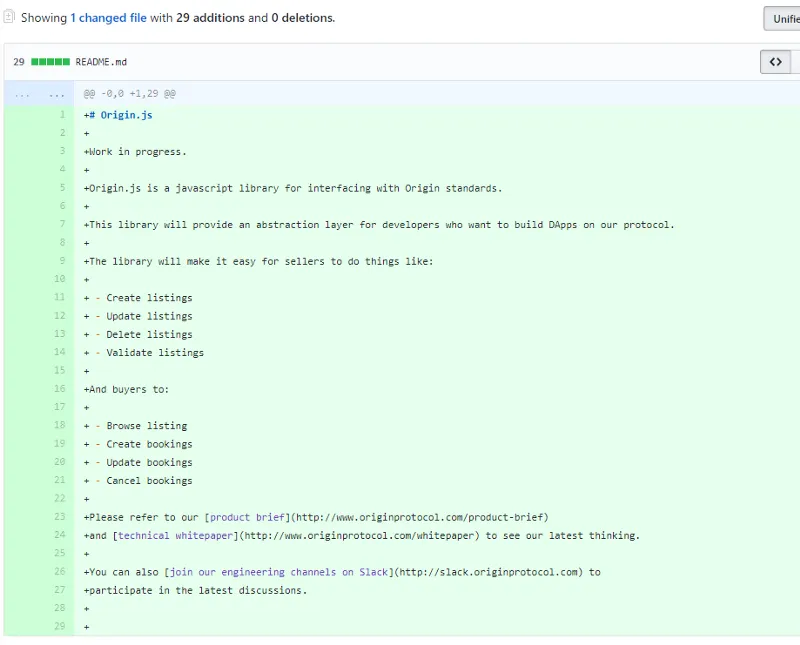Click the line about javascript library for interfacing
Image resolution: width=800 pixels, height=645 pixels.
coord(293,188)
